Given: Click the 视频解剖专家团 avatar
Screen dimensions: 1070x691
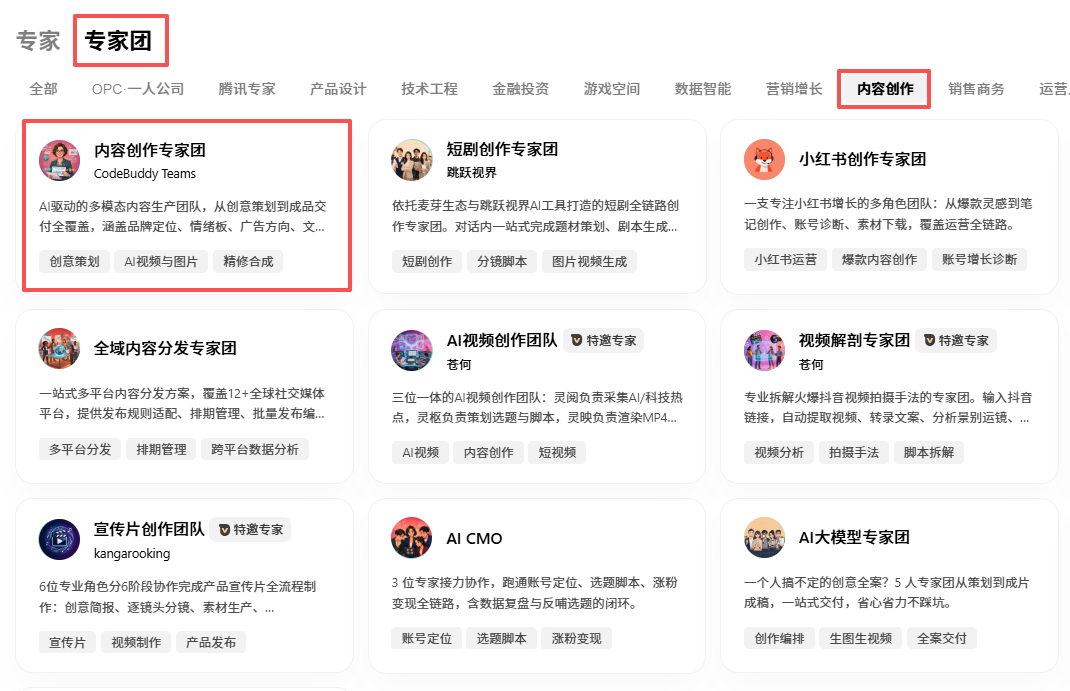Looking at the screenshot, I should point(764,351).
